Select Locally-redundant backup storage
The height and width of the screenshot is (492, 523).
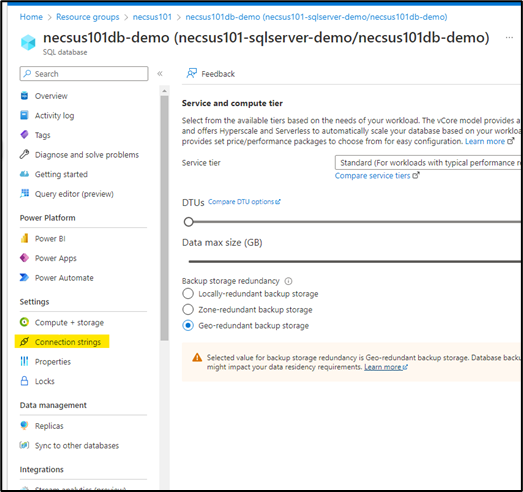tap(188, 294)
